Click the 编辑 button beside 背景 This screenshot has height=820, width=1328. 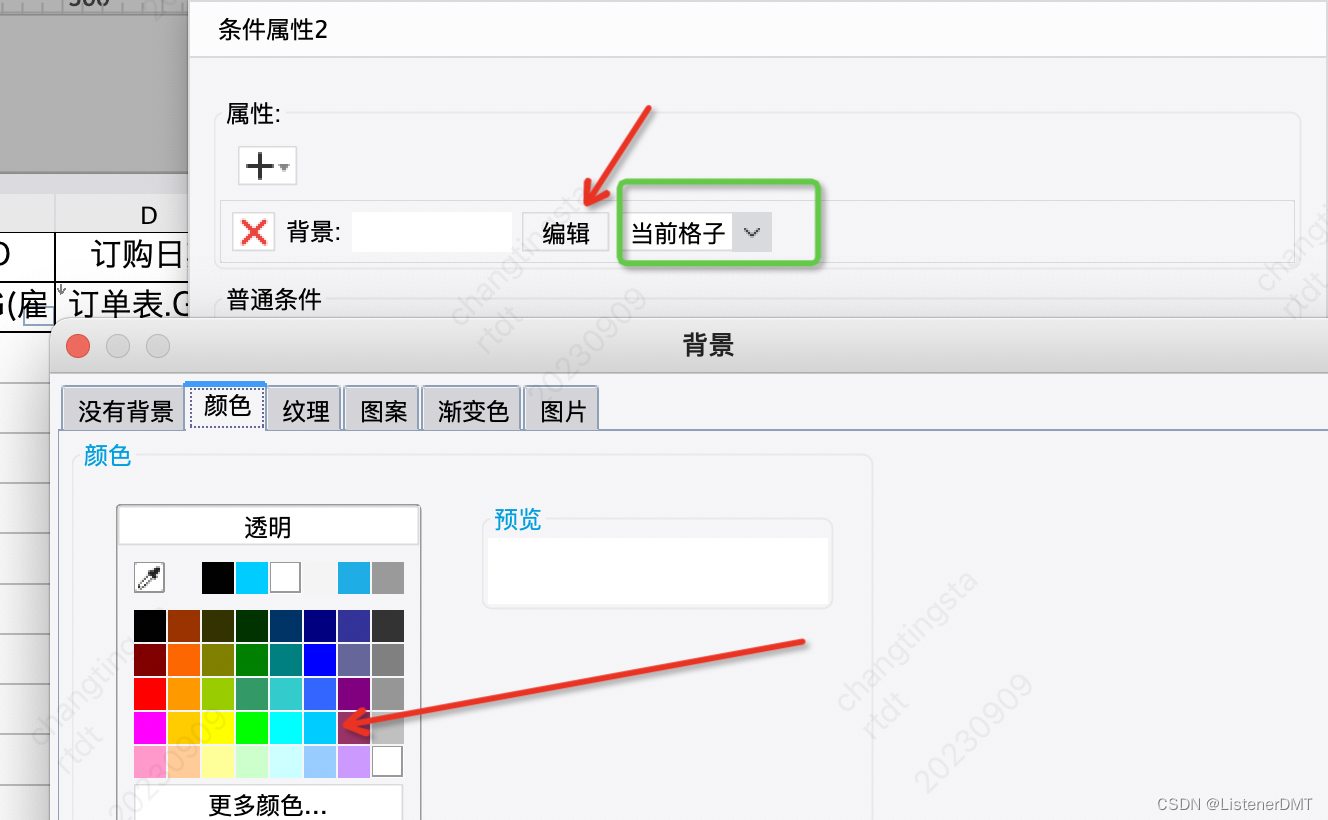point(565,231)
